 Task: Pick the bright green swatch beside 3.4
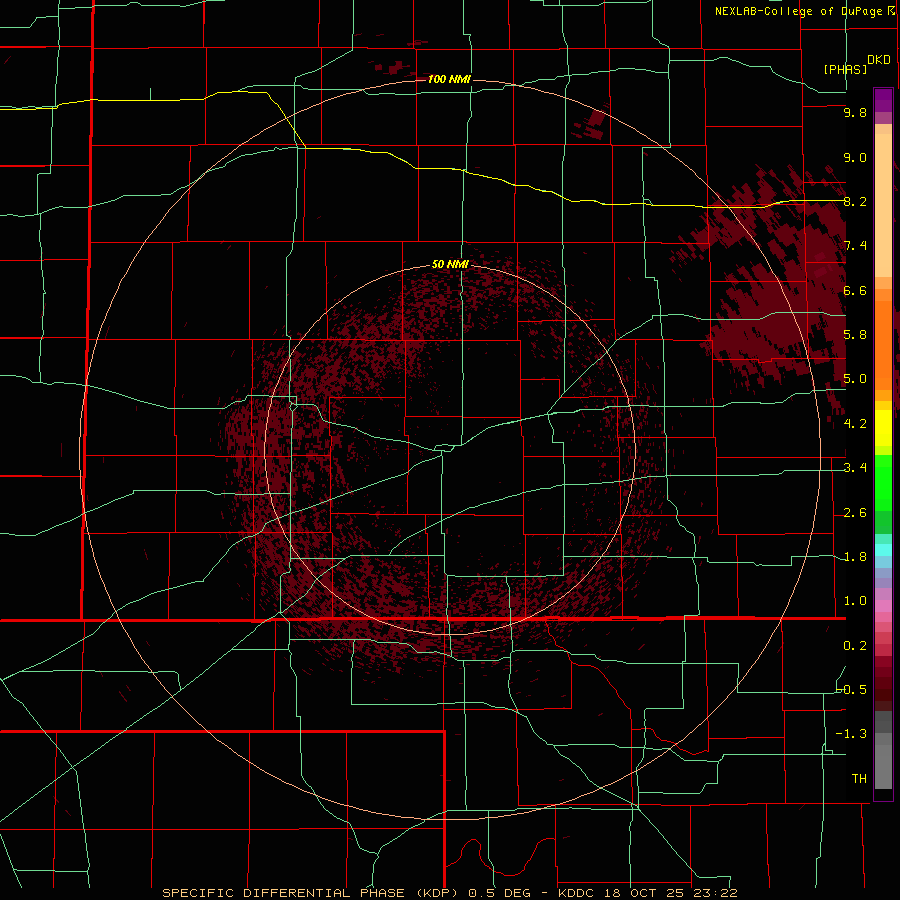tap(883, 482)
